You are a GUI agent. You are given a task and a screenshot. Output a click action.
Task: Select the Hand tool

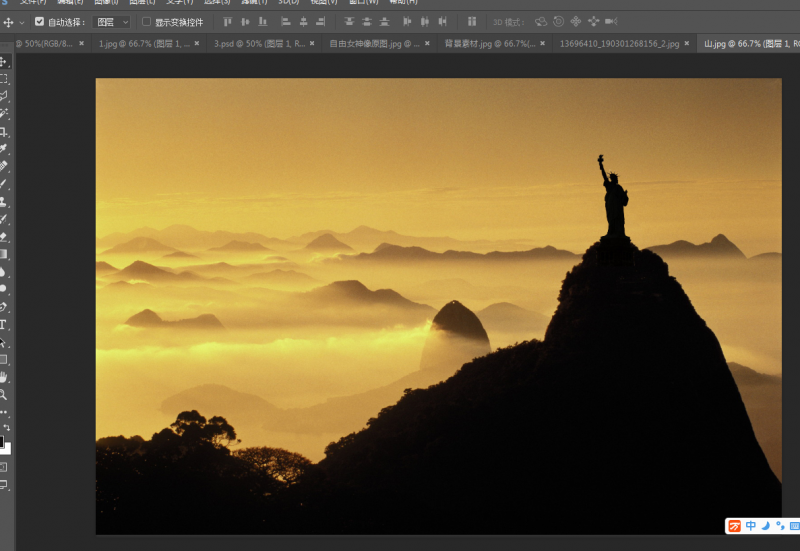4,377
